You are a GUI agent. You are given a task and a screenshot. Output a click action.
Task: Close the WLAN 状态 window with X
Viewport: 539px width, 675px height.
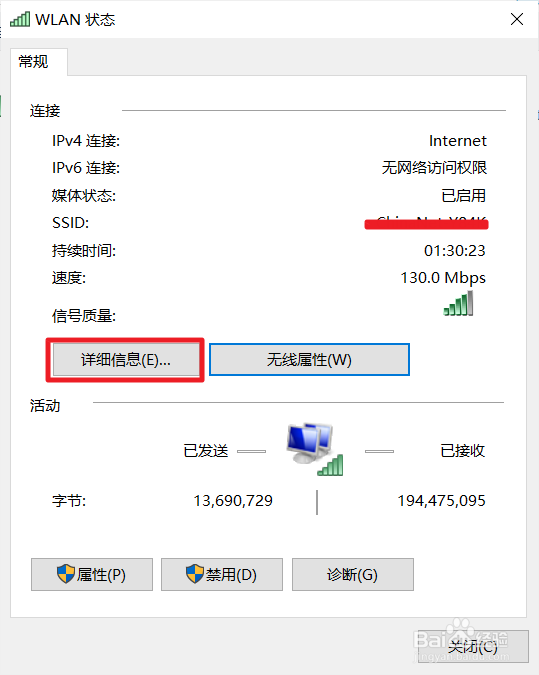517,19
